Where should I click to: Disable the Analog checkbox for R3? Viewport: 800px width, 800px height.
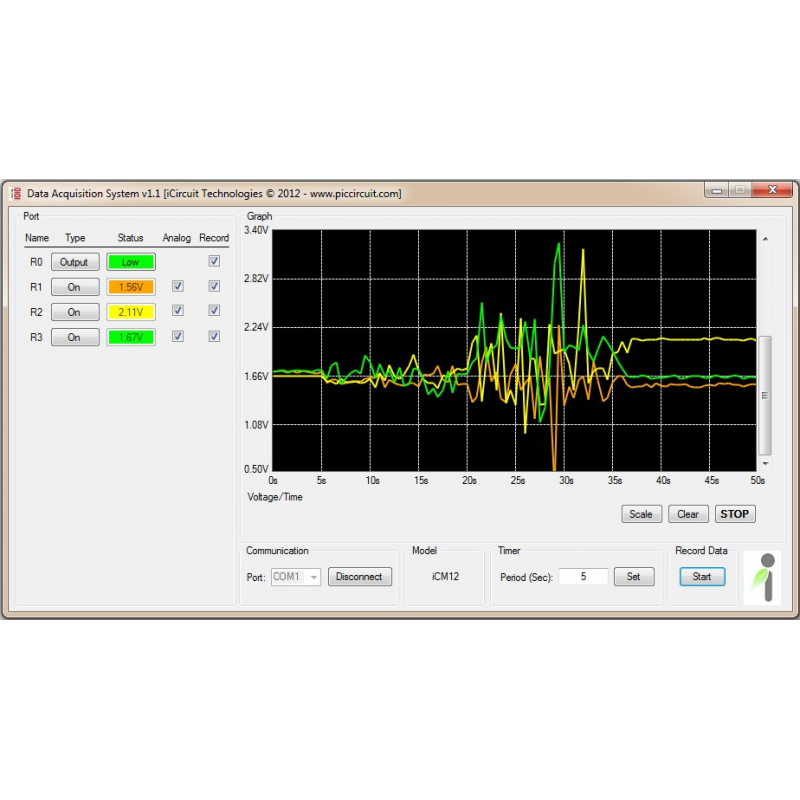click(177, 336)
